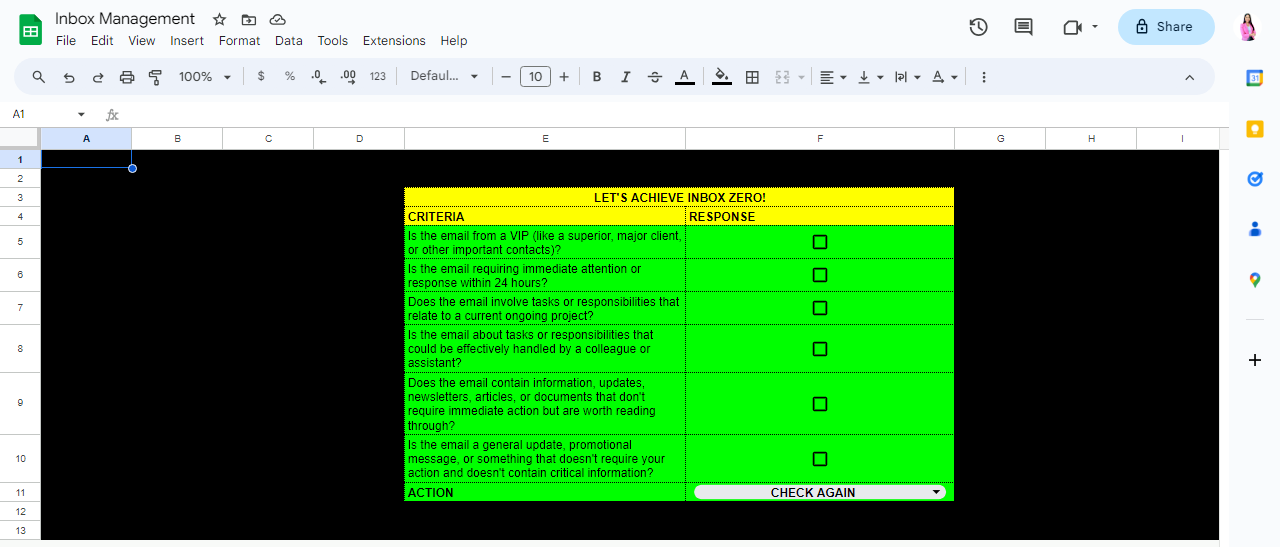
Task: Open the text color picker
Action: [684, 77]
